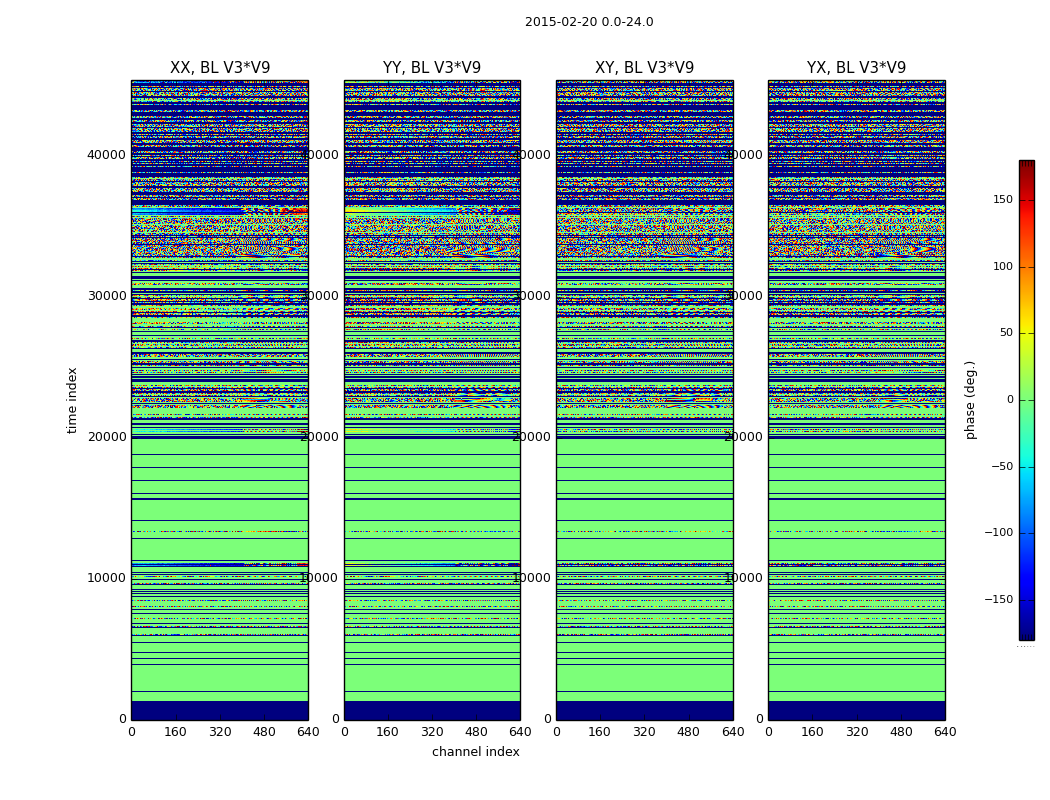Click the 480 channel tick under XY plot

688,732
